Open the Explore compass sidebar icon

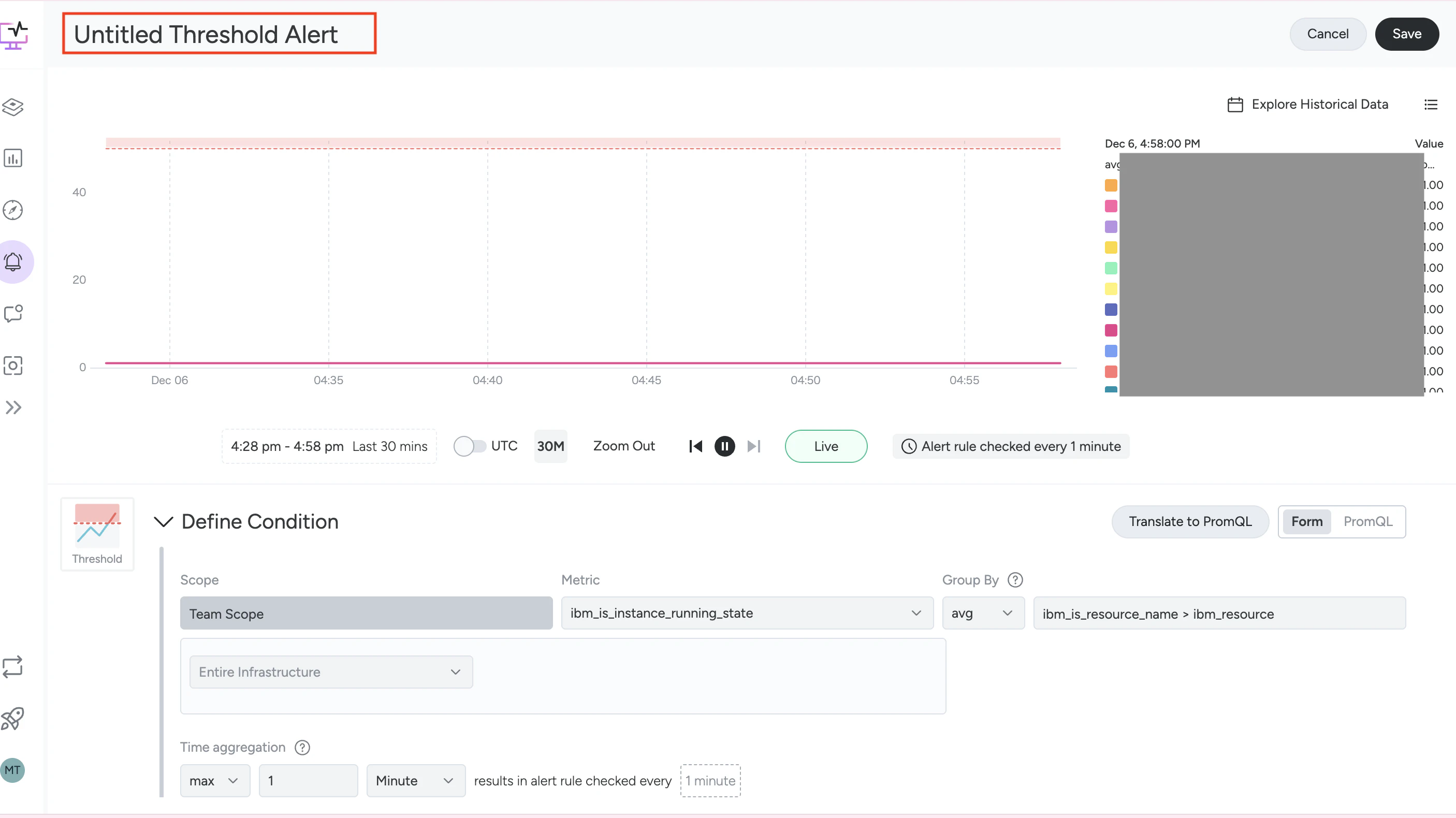pyautogui.click(x=13, y=210)
